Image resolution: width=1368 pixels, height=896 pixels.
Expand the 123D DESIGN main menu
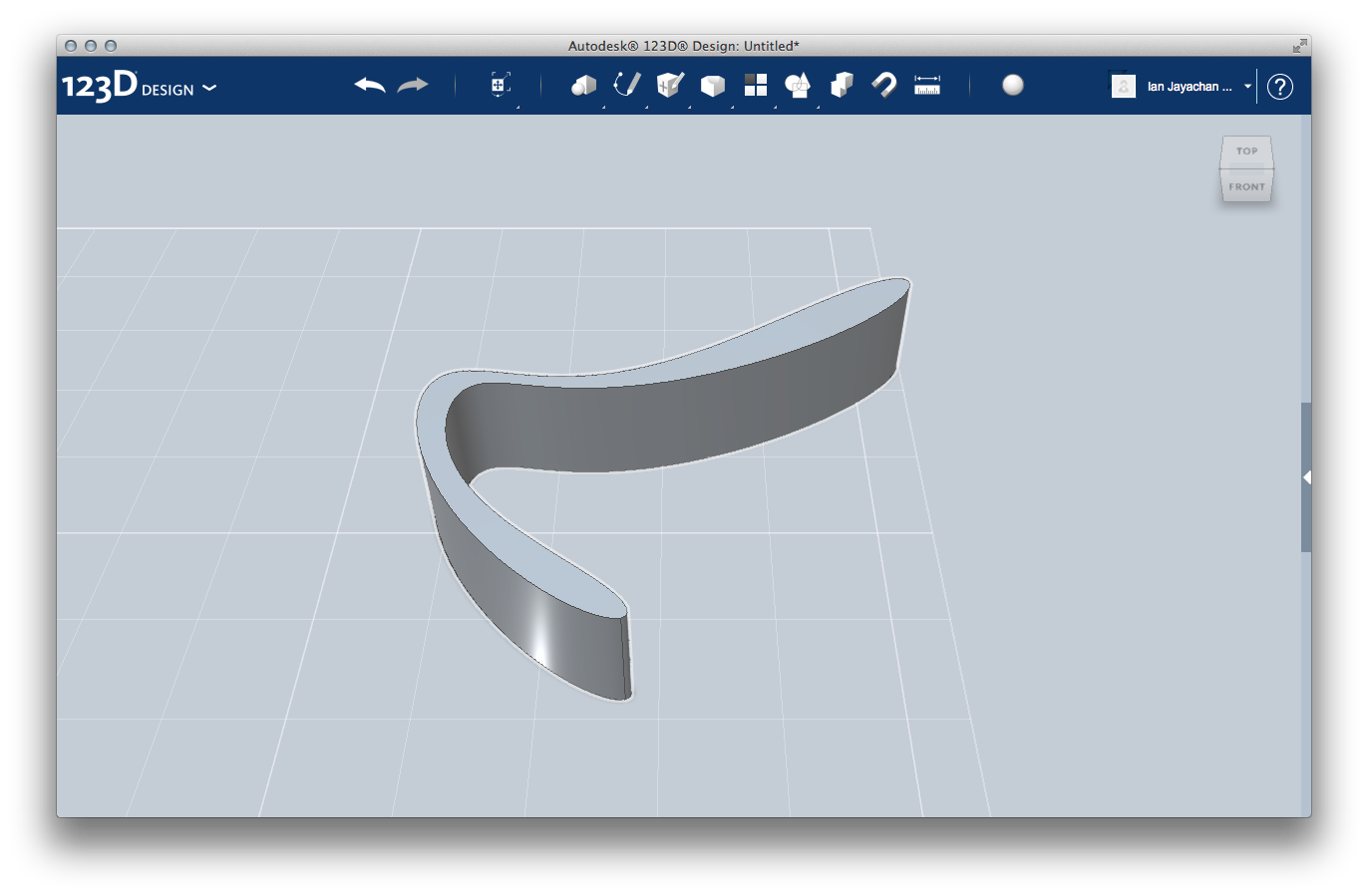click(x=209, y=88)
